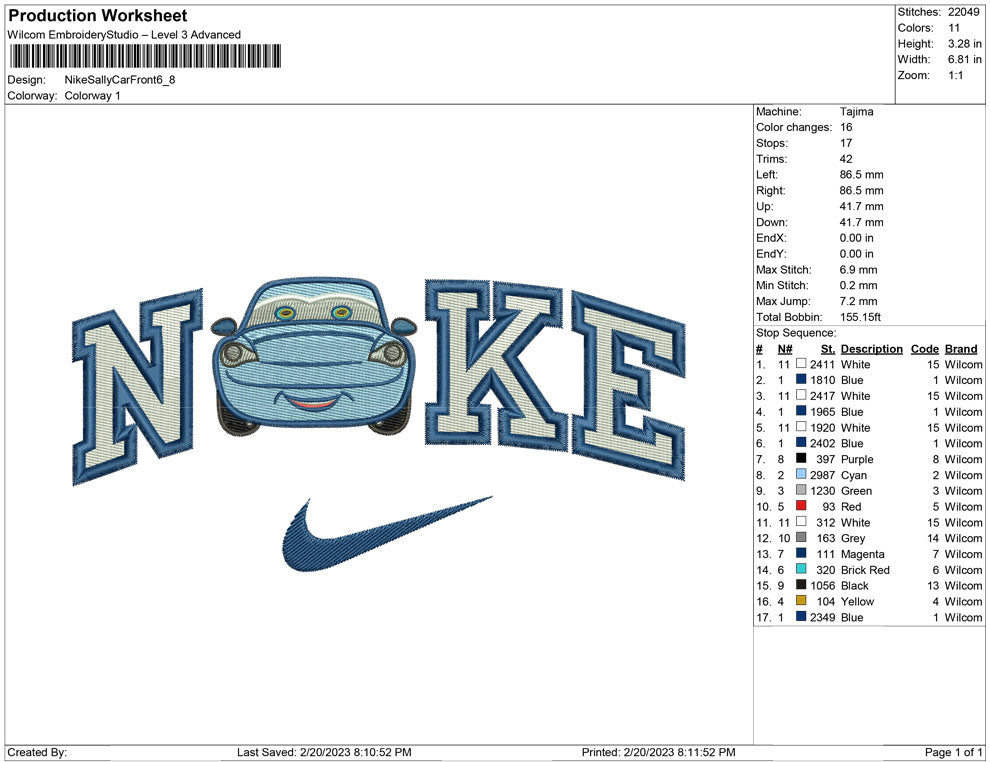Click the "Page 1 of 1" footer
This screenshot has height=762, width=990.
point(953,752)
